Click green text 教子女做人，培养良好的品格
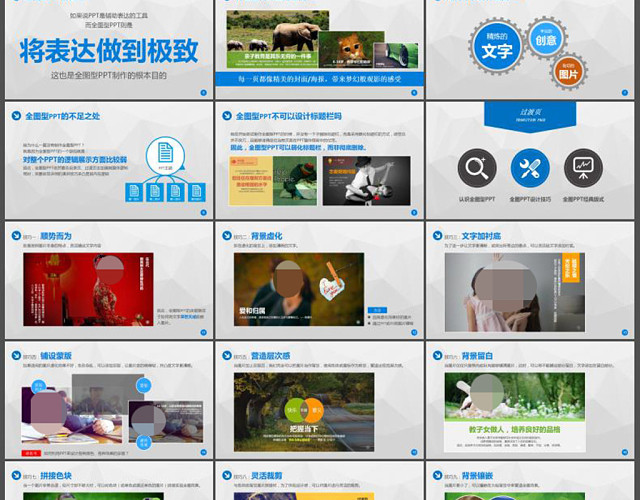Screen dimensions: 640x500 [514, 429]
